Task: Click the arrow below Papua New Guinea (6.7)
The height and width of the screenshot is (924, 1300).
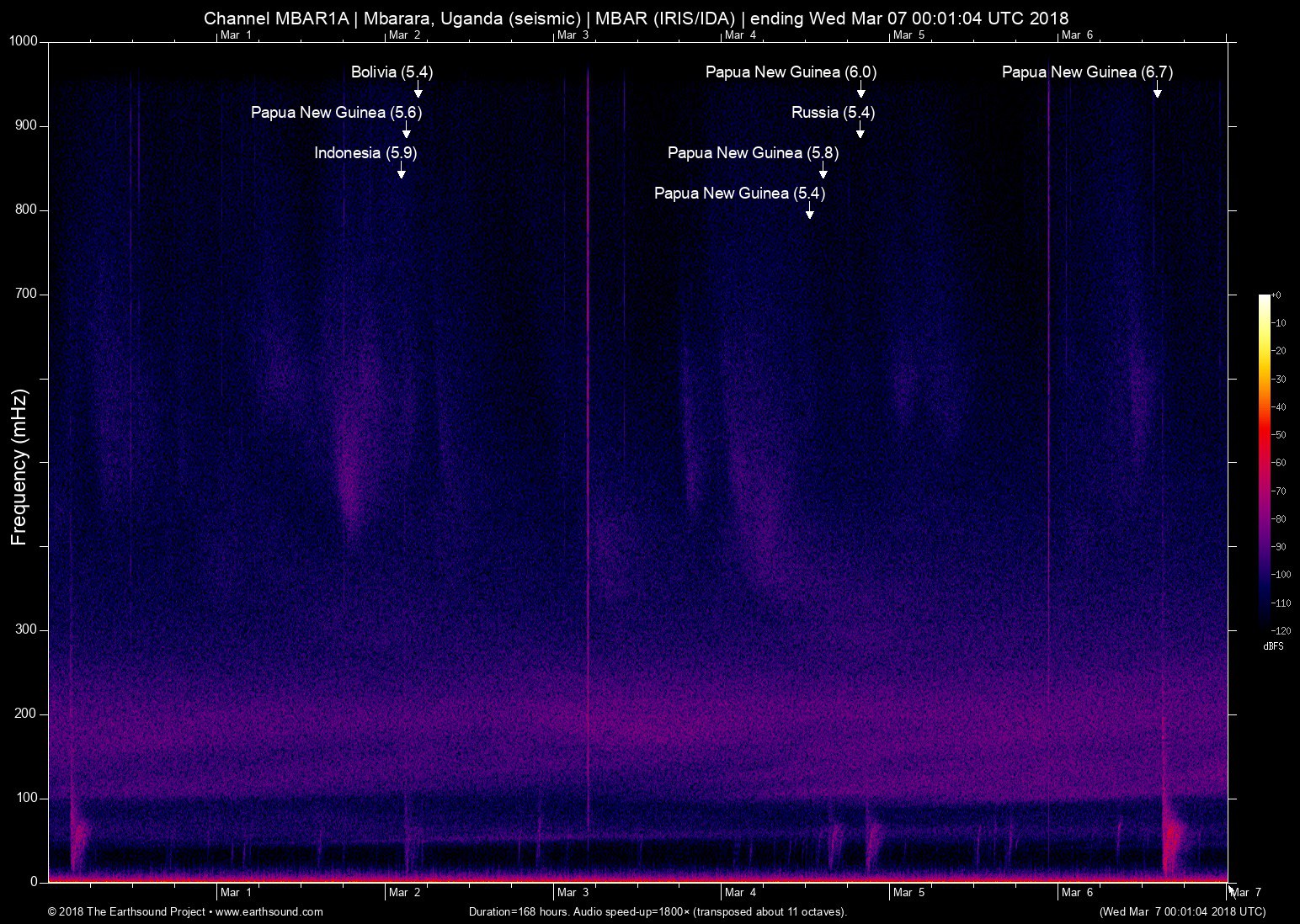Action: point(1157,90)
